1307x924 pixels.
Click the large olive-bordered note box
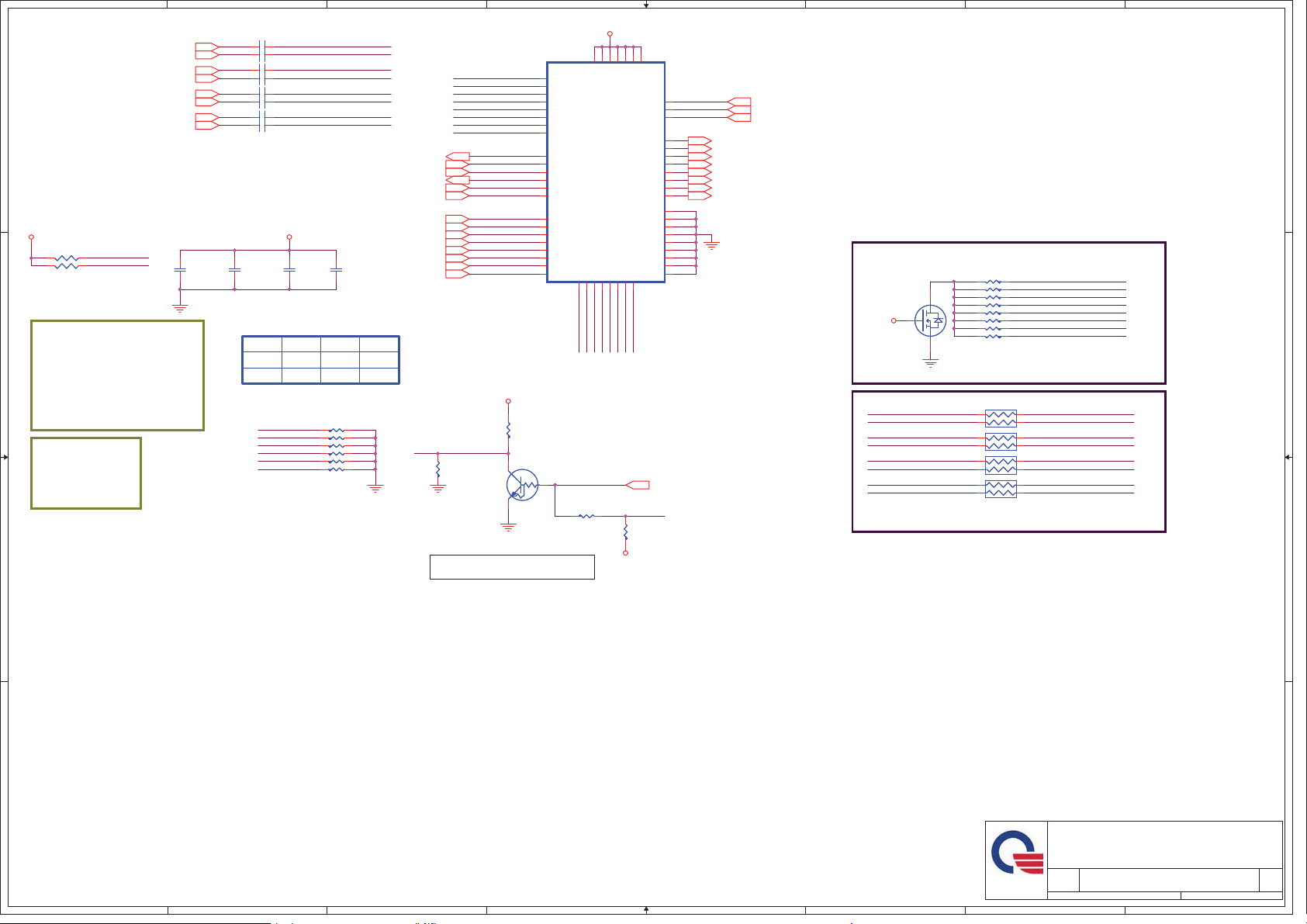point(117,375)
